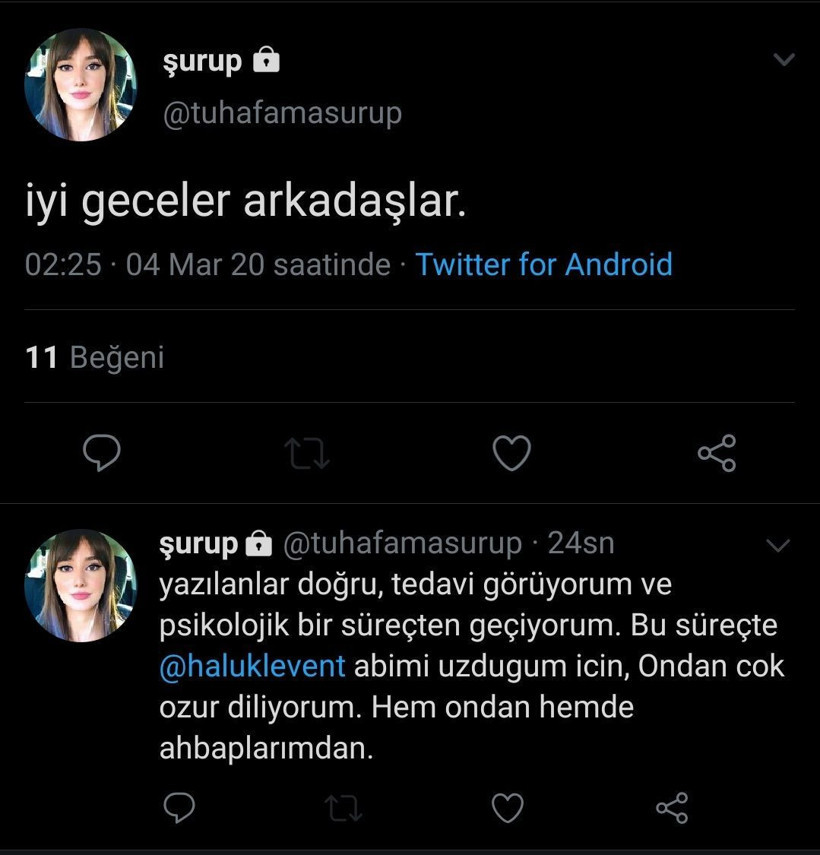Reply to the reply tweet
The width and height of the screenshot is (820, 855).
pos(179,809)
